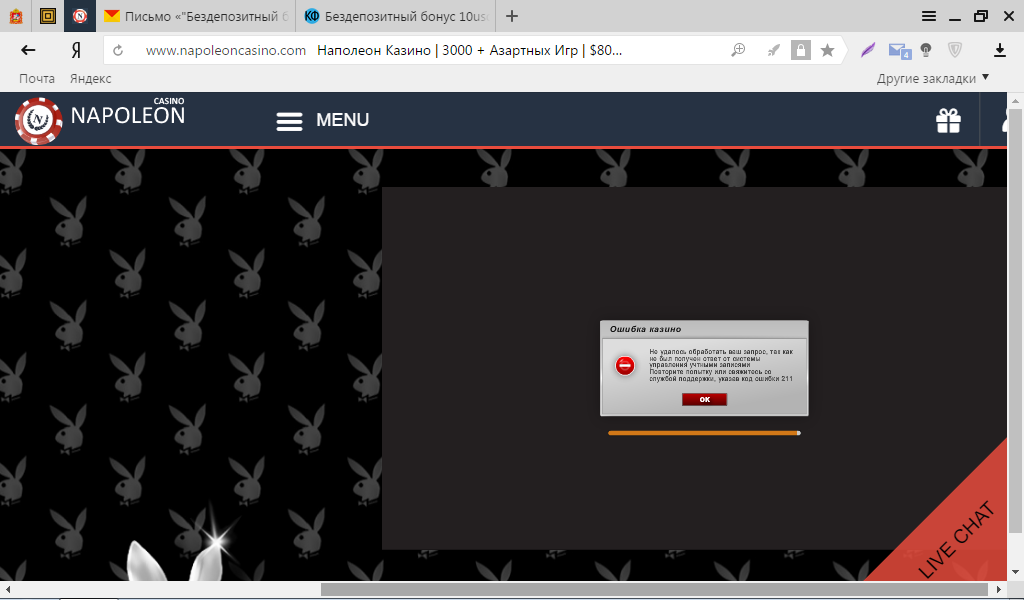Click the purple feather extension icon

868,50
